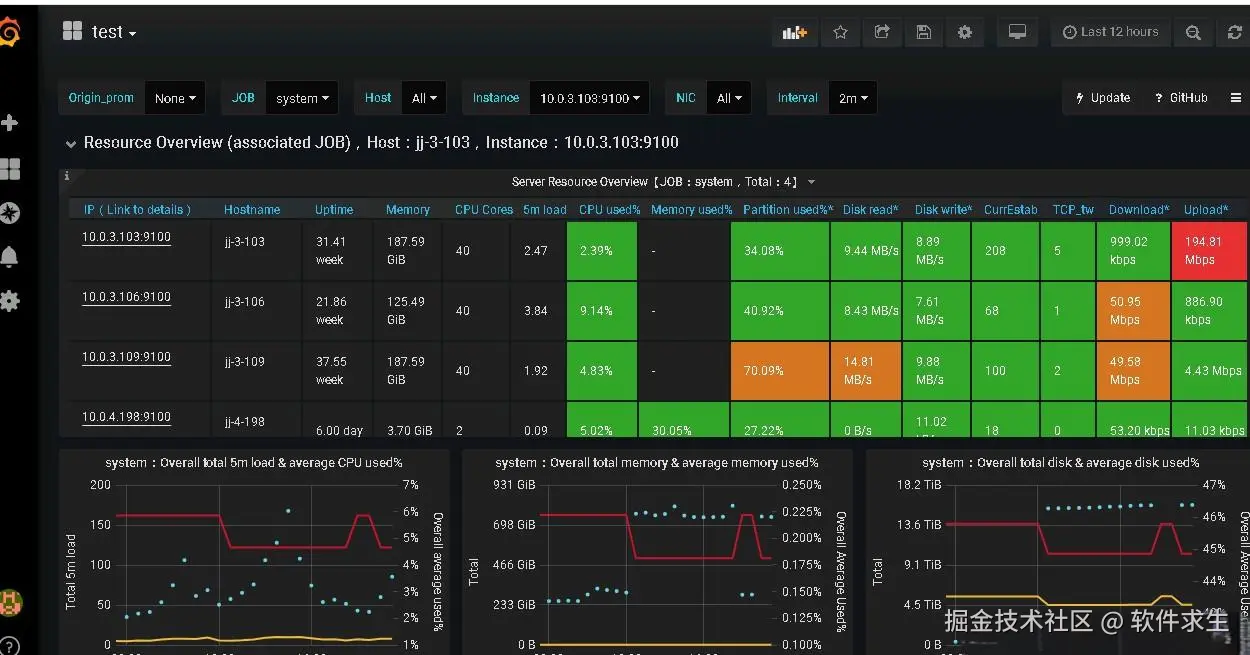Open the Dashboards squares icon in sidebar
This screenshot has width=1250, height=655.
click(10, 169)
